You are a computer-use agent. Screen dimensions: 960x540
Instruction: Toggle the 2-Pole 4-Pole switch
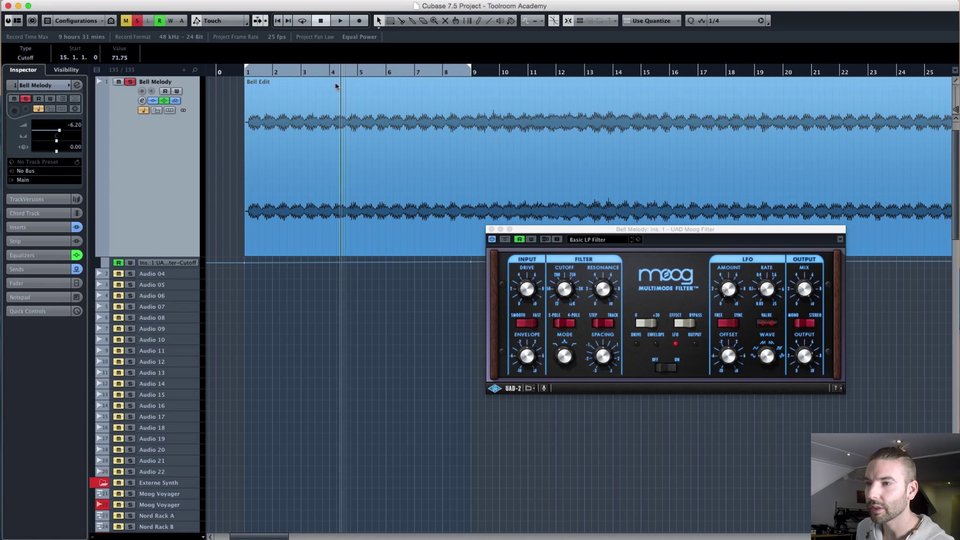coord(564,323)
